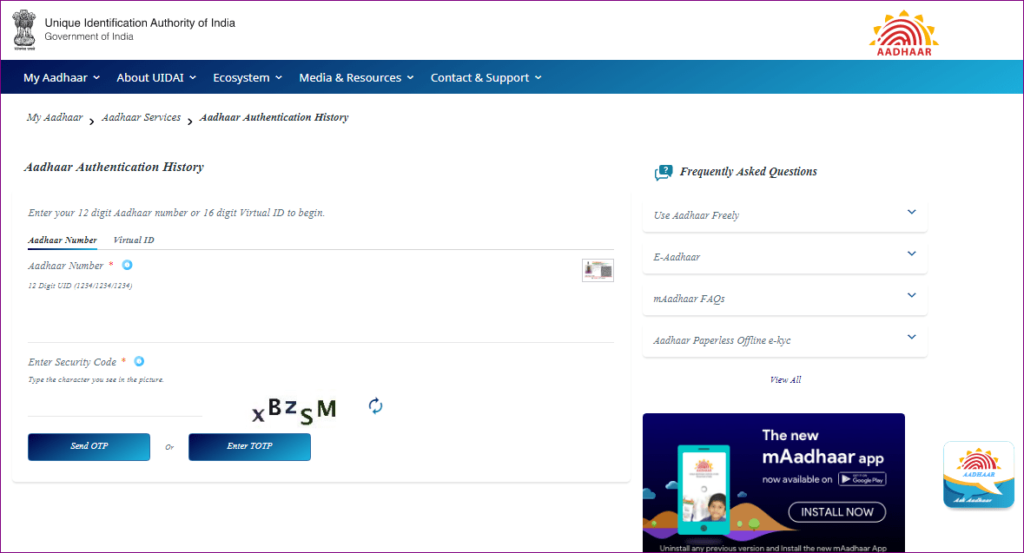
Task: Open the My Aadhaar menu
Action: [61, 77]
